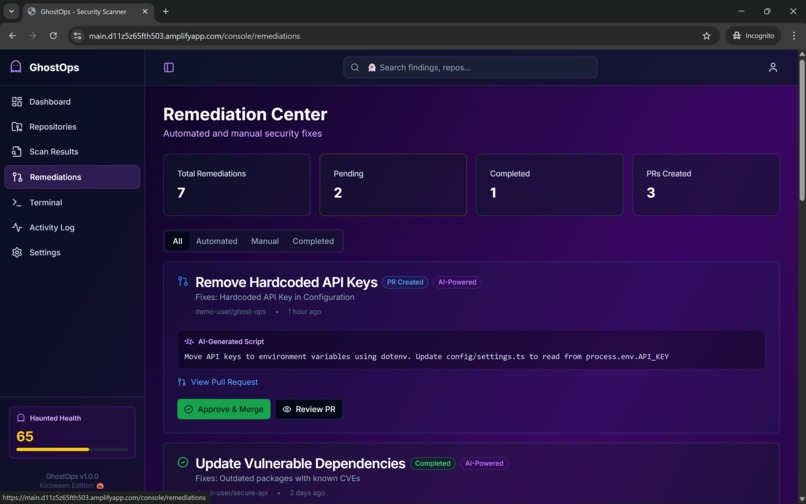
Task: Open Chrome three-dot menu
Action: [x=794, y=36]
